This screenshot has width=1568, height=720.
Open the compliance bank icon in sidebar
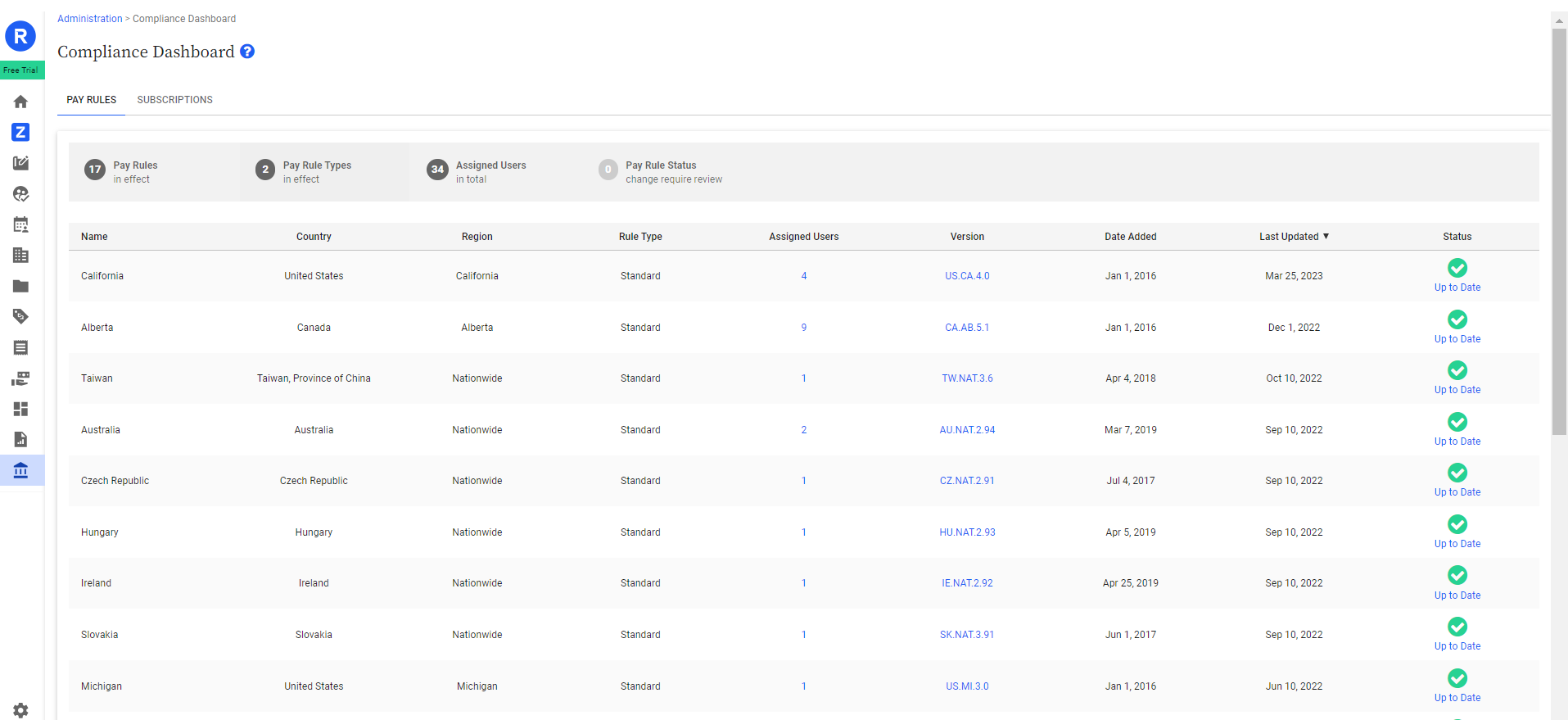(20, 471)
